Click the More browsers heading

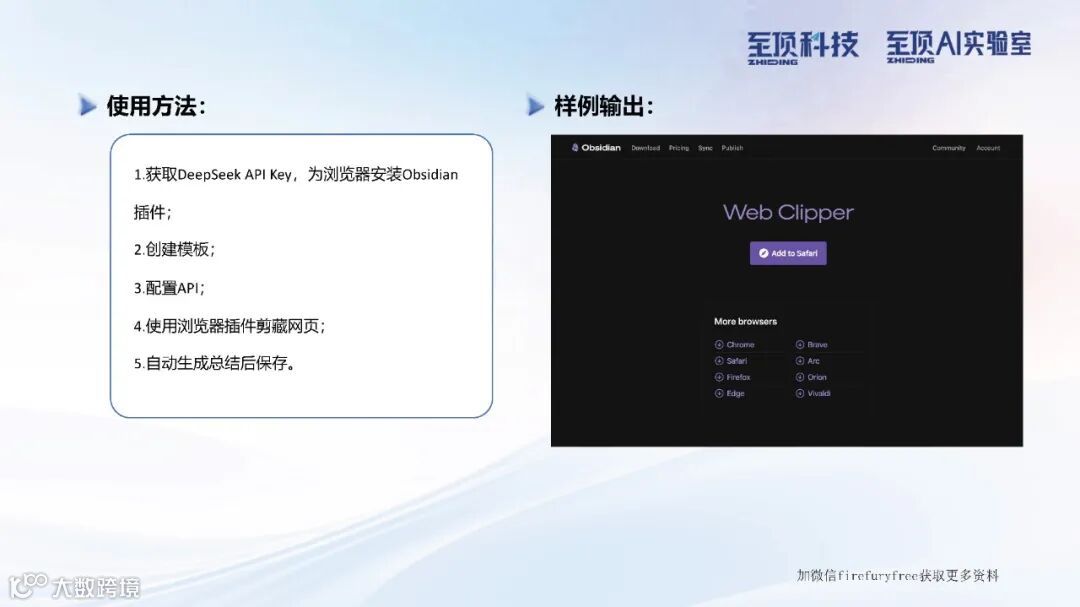point(745,322)
